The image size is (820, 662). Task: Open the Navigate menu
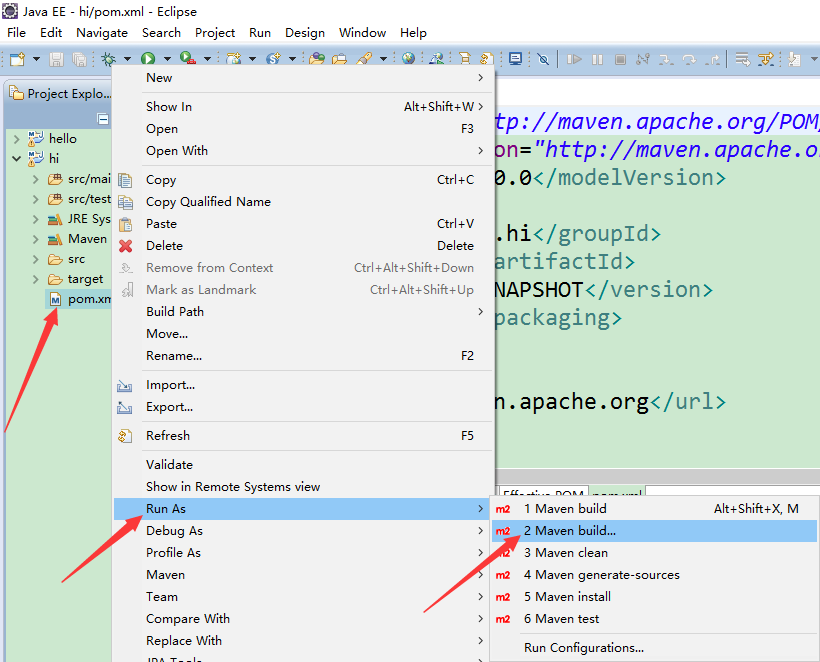point(102,32)
